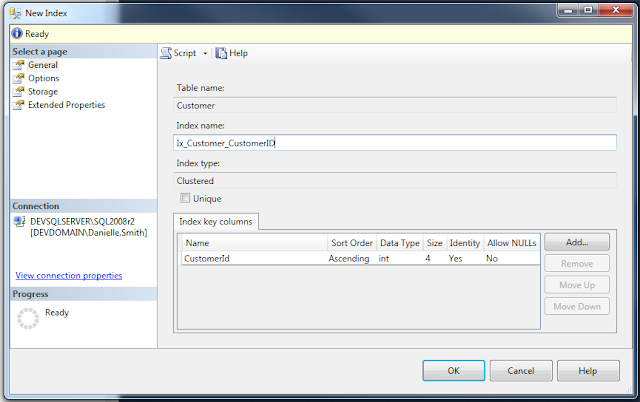640x402 pixels.
Task: Click the Index name input field
Action: tap(395, 143)
